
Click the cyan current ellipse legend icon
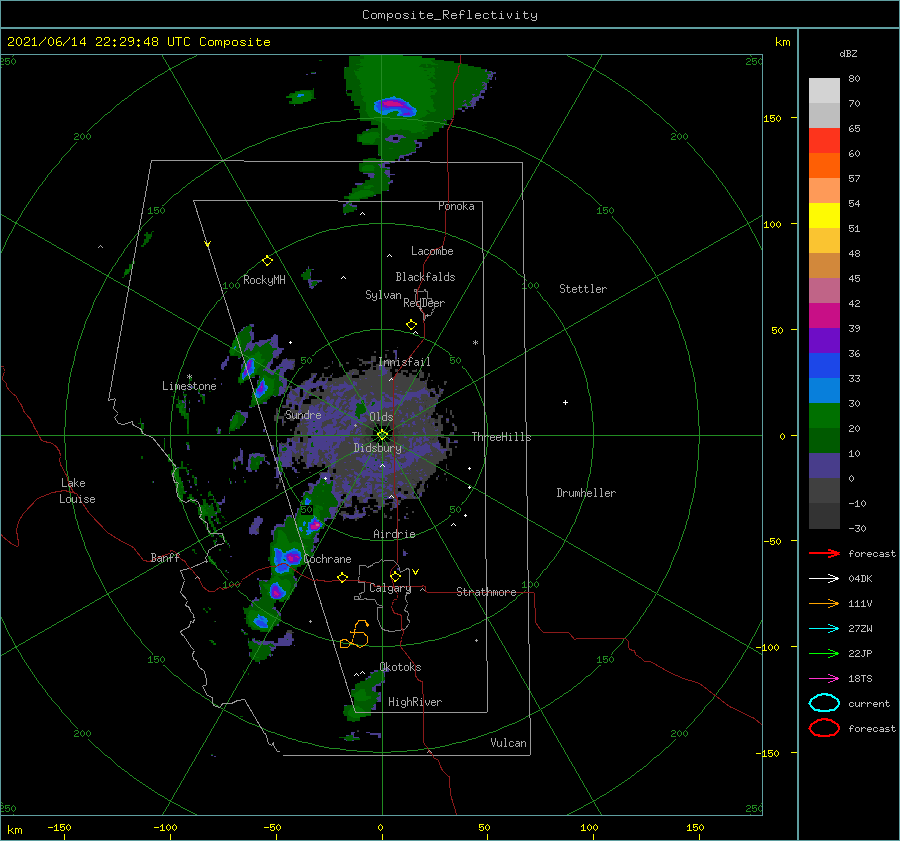[824, 703]
